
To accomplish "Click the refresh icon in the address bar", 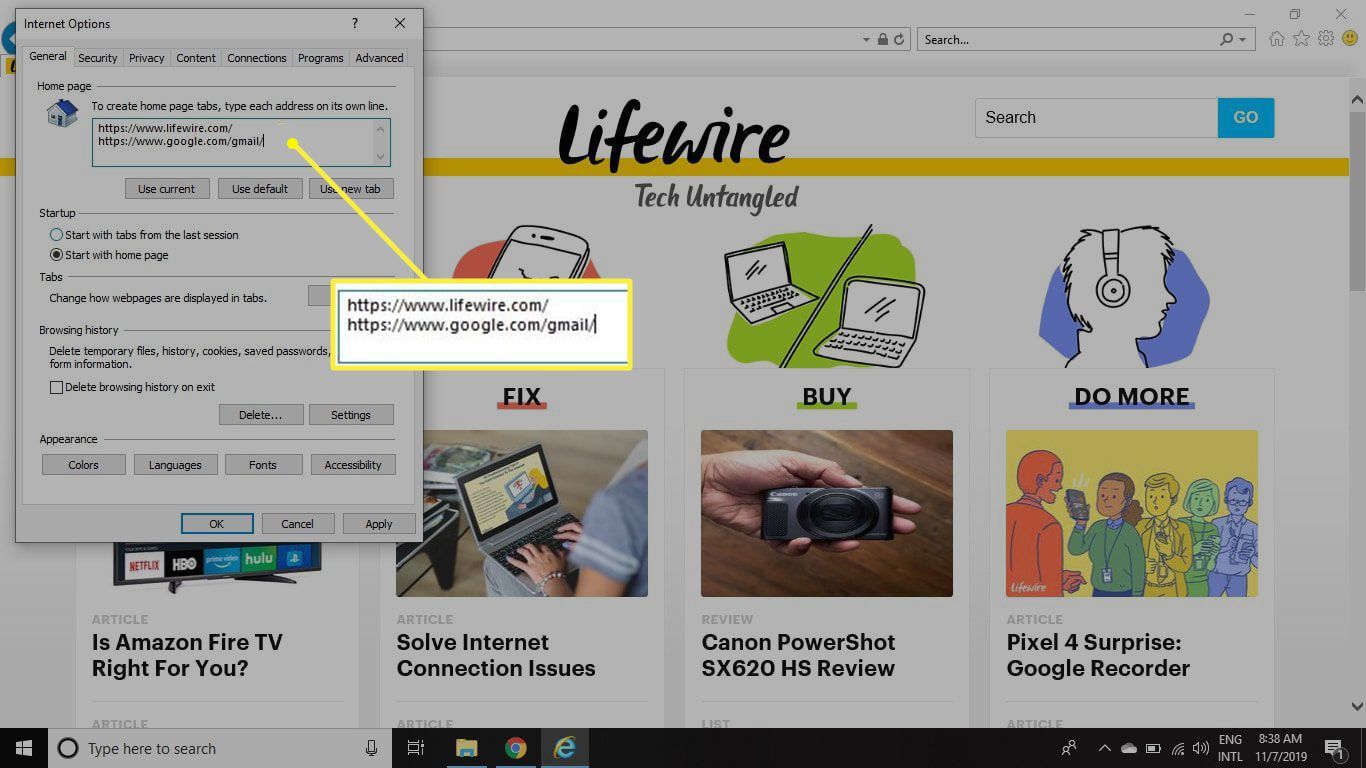I will pyautogui.click(x=899, y=40).
